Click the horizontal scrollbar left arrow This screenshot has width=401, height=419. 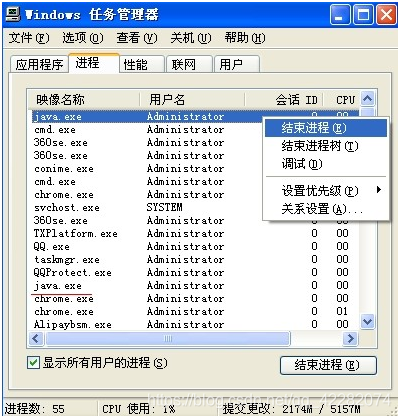pyautogui.click(x=36, y=339)
